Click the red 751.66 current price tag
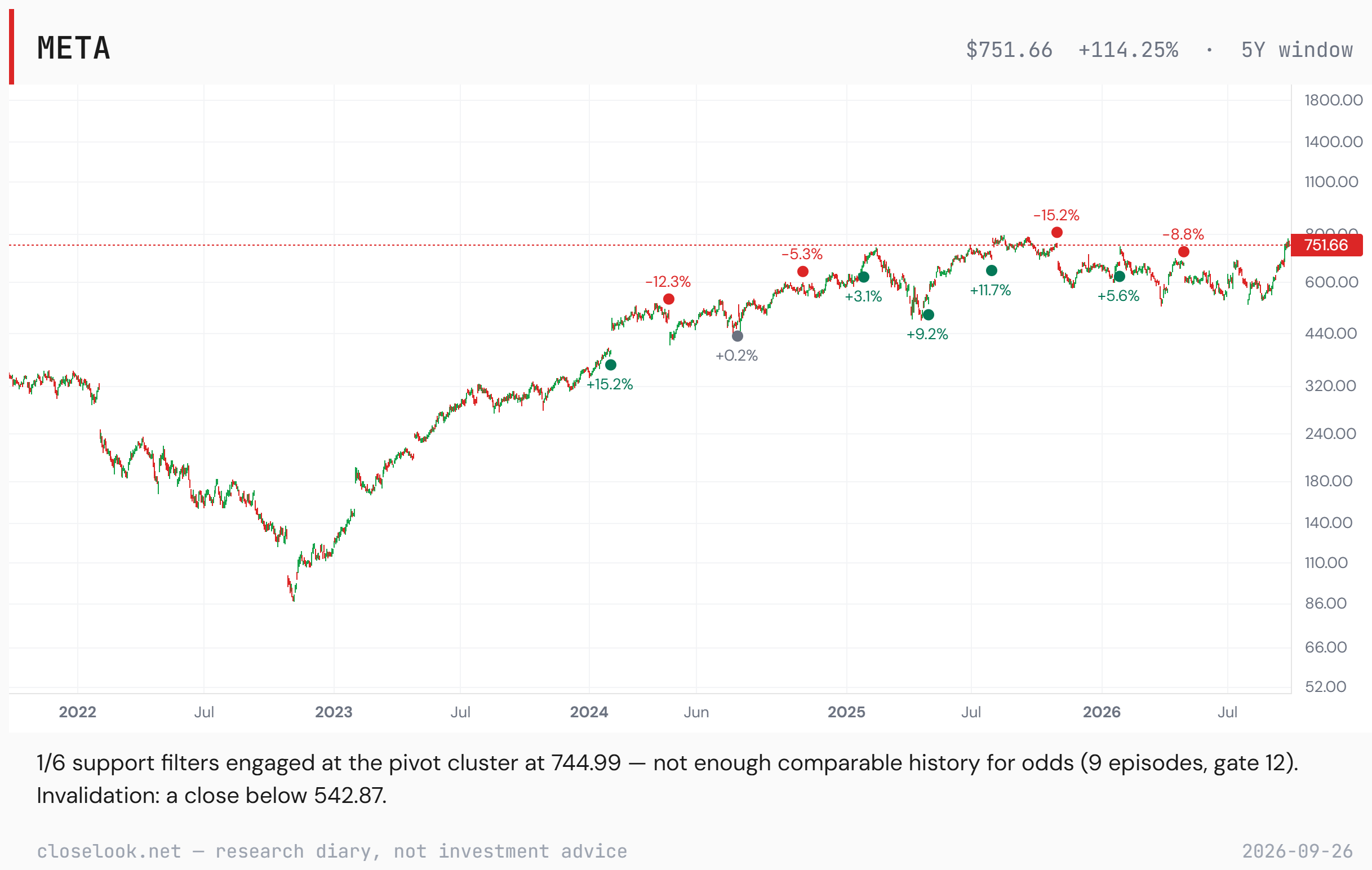The width and height of the screenshot is (1372, 870). tap(1326, 245)
